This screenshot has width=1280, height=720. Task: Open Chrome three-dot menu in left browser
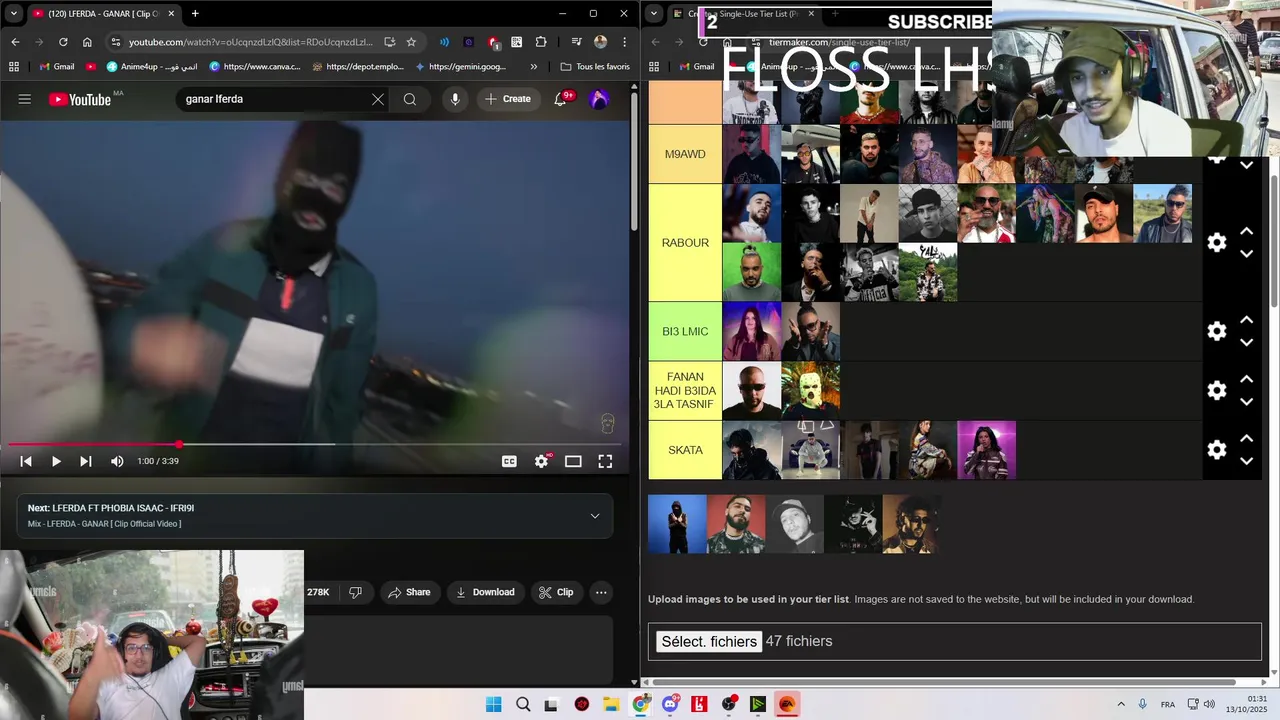624,42
